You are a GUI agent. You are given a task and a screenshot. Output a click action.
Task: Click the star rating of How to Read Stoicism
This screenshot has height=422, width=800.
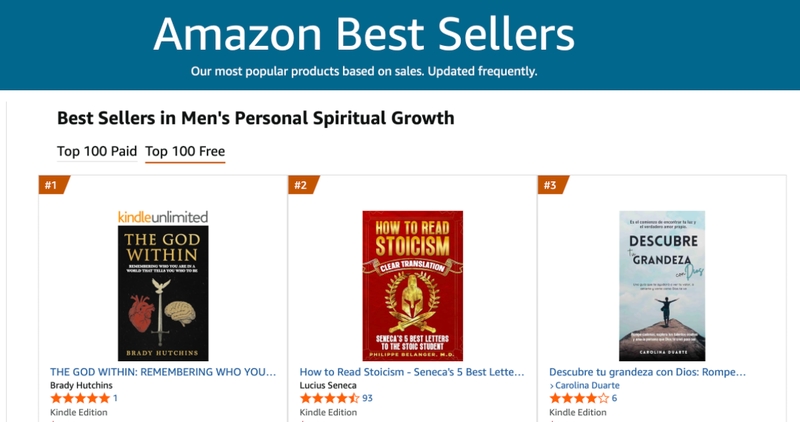[x=329, y=398]
